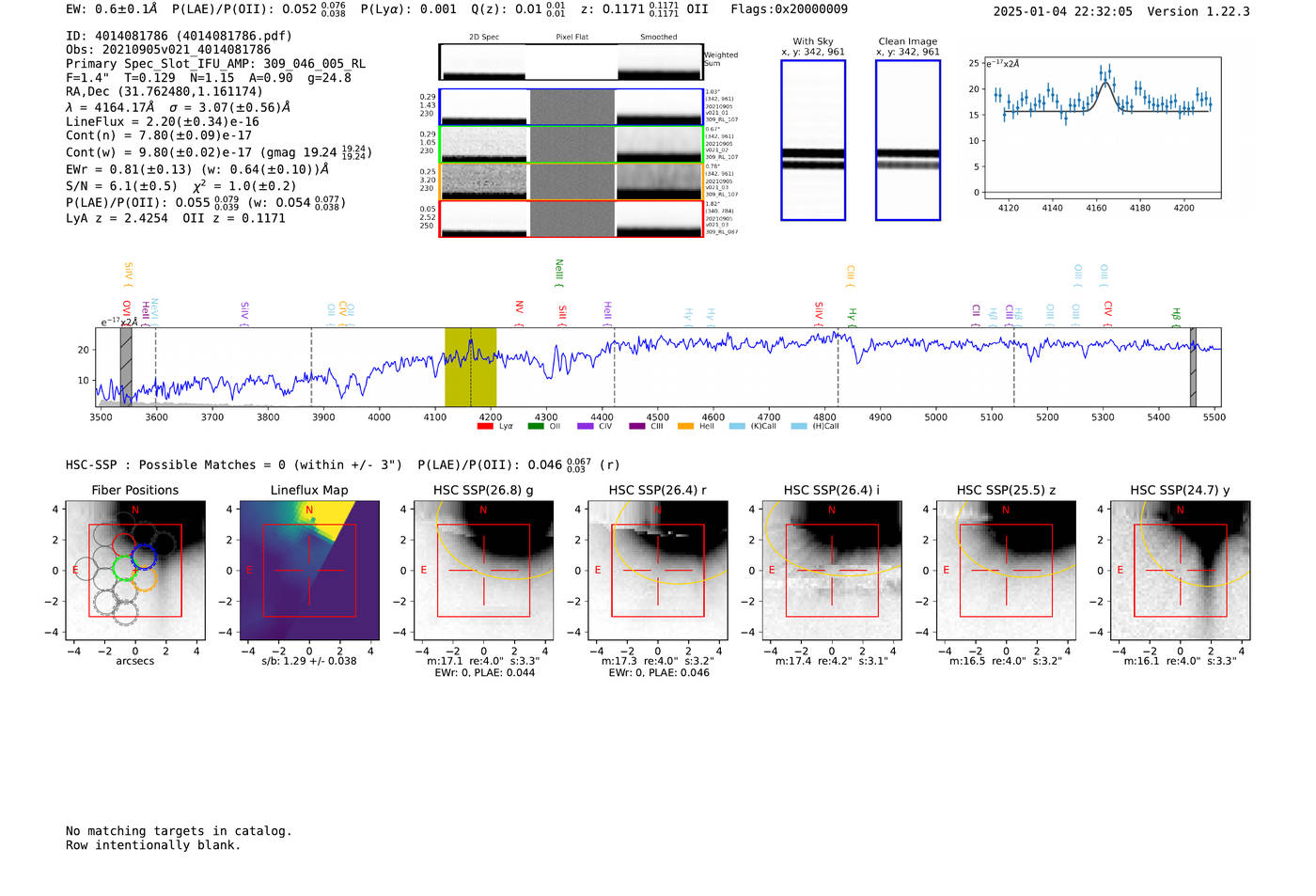Click the 's/b: 1.29 +/- 0.038' caption
1316x896 pixels.
coord(309,661)
